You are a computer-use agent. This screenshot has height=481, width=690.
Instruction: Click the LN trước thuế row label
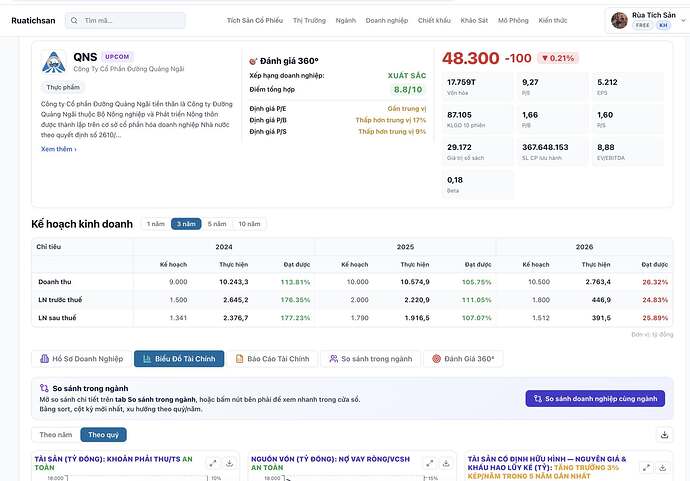click(60, 300)
